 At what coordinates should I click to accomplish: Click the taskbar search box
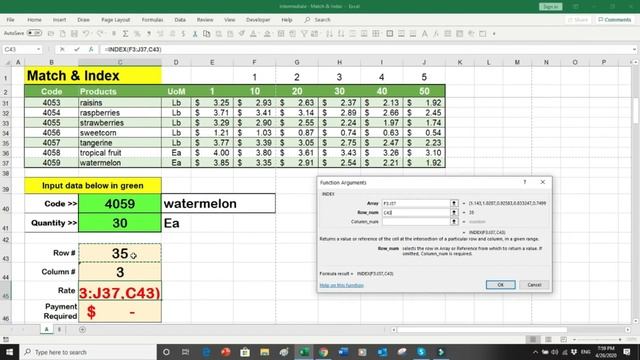tap(88, 352)
